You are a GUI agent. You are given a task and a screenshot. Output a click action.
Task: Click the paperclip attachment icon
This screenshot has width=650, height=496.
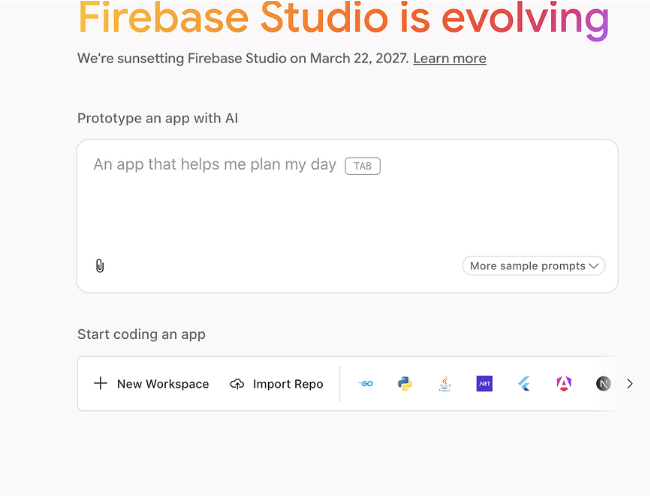[100, 266]
